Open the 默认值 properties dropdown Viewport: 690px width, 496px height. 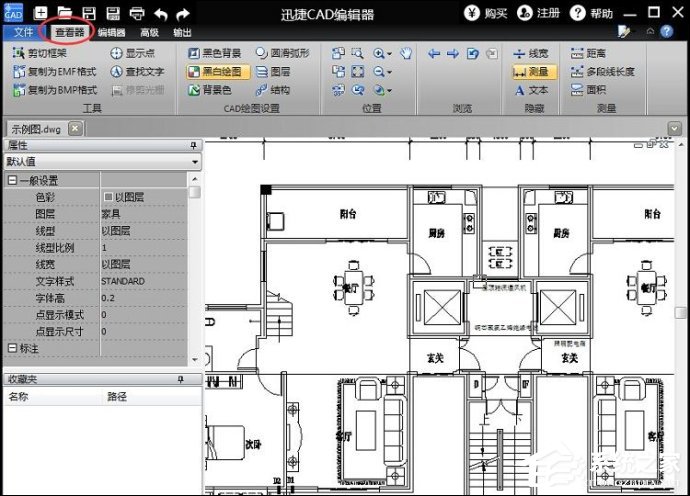click(101, 161)
